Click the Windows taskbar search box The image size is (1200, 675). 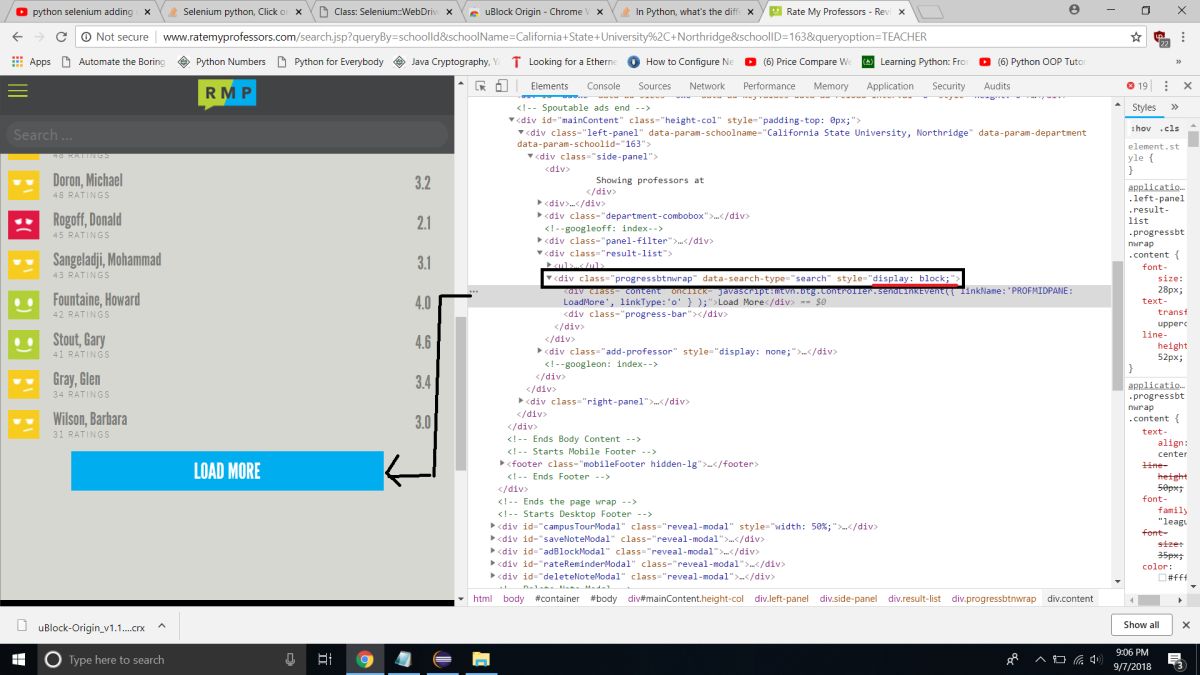(172, 659)
